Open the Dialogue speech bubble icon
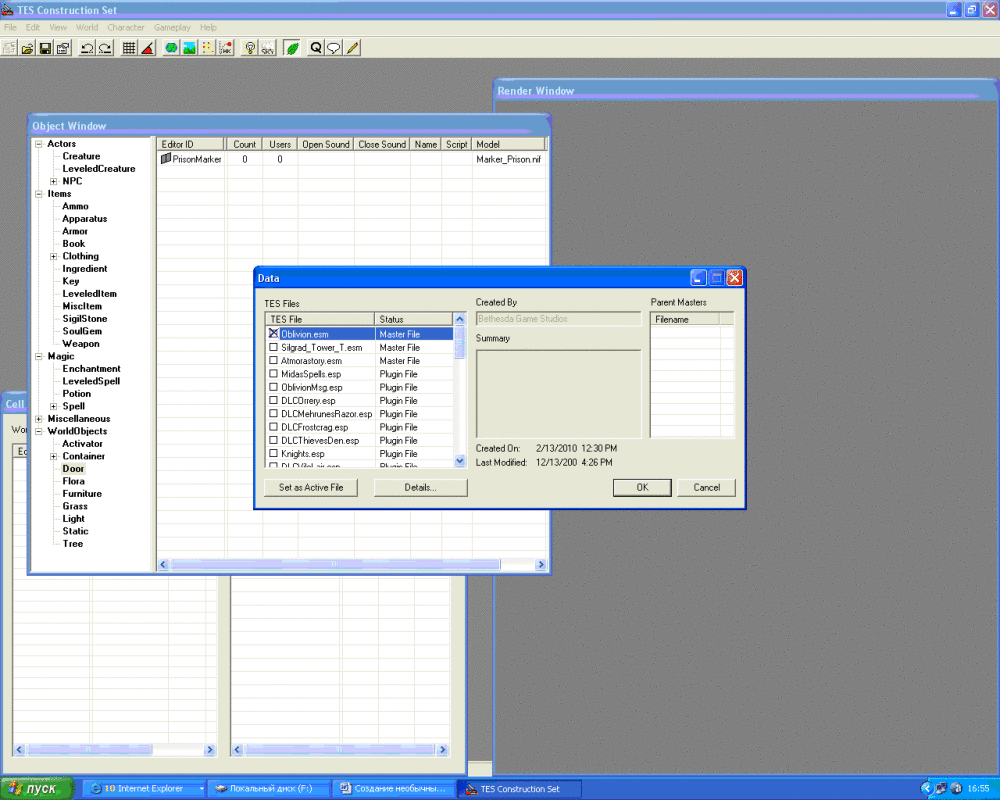Viewport: 1000px width, 800px height. click(334, 48)
